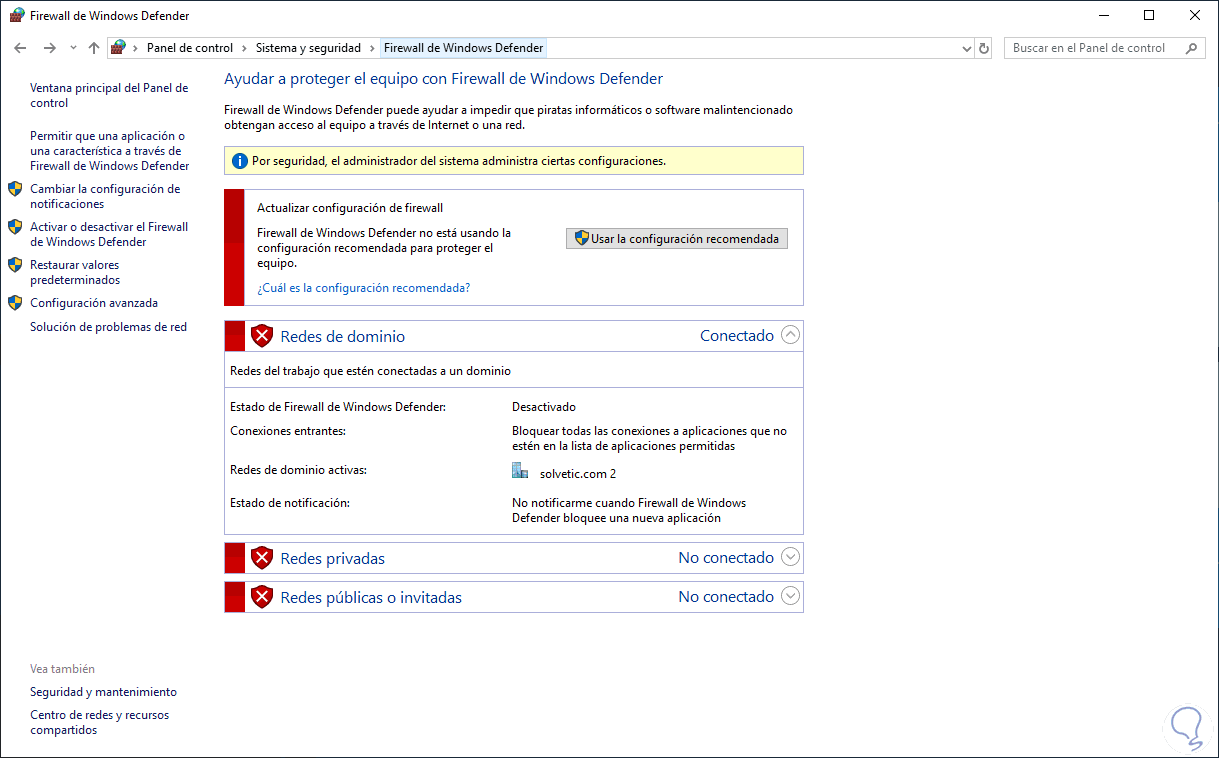
Task: Click shield icon beside 'Activar o desactivar'
Action: [x=15, y=227]
